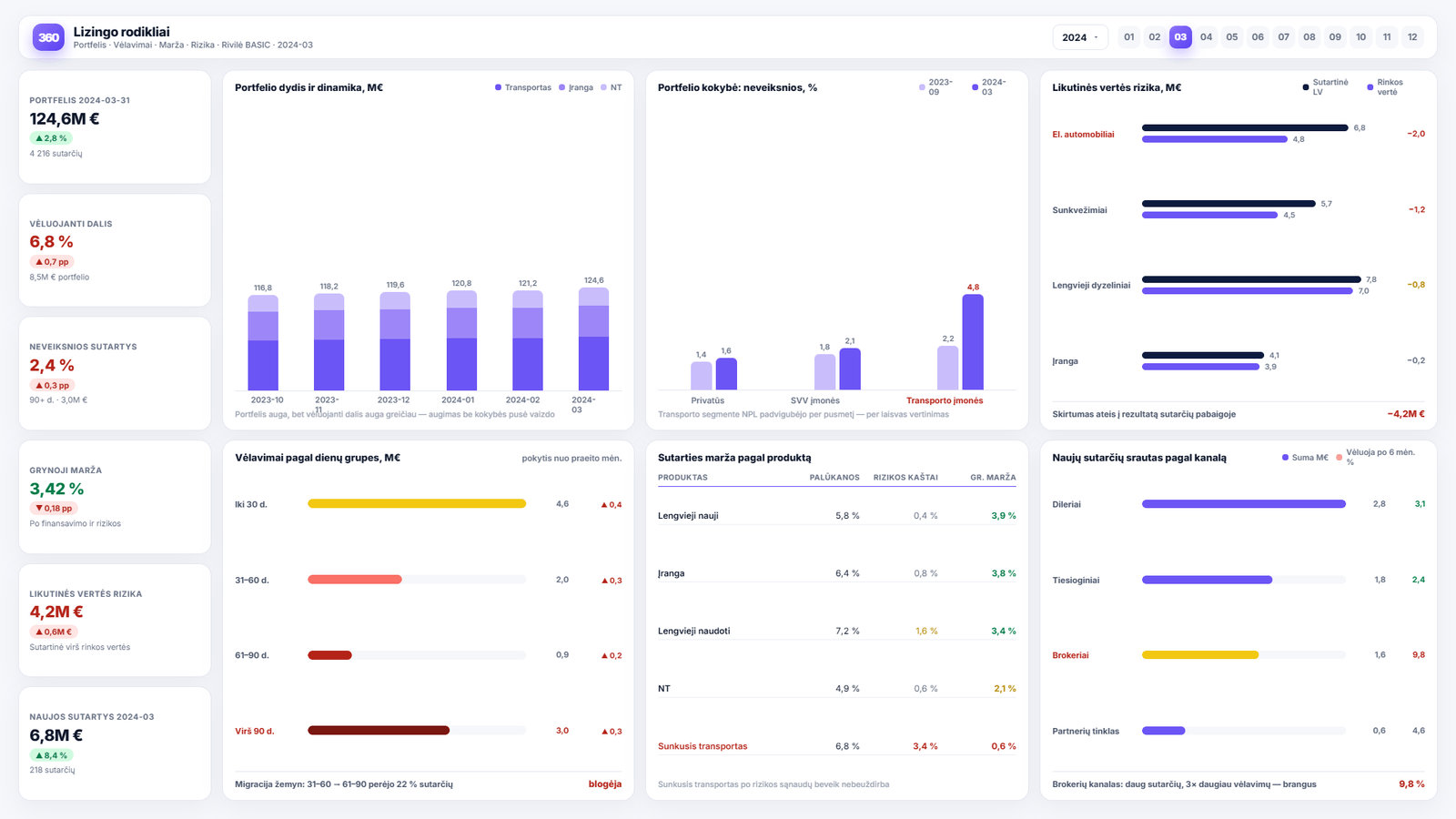Sort by RIZIKOS KAŠTAI column header

point(905,477)
